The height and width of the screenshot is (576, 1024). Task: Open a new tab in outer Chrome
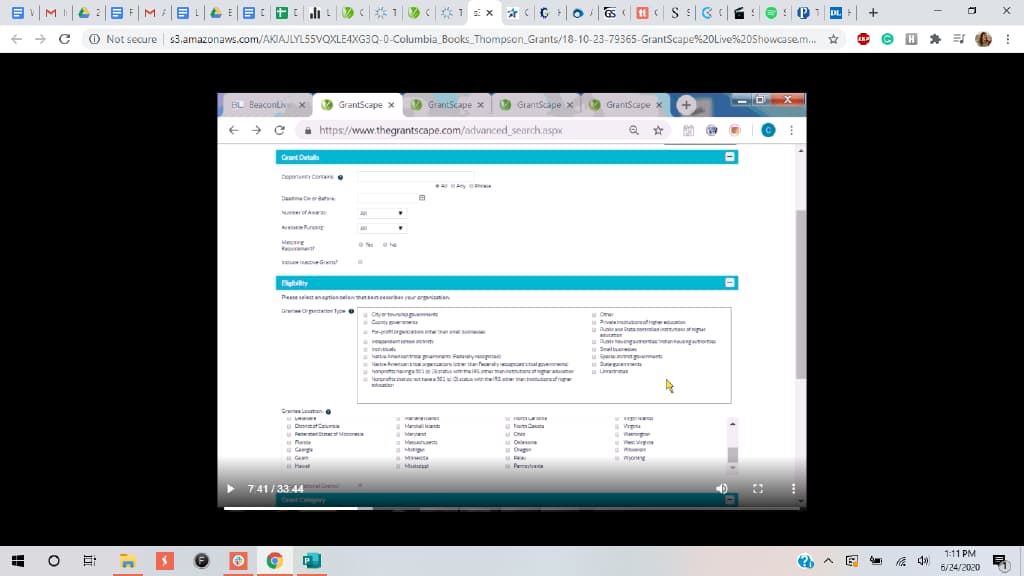pyautogui.click(x=873, y=12)
